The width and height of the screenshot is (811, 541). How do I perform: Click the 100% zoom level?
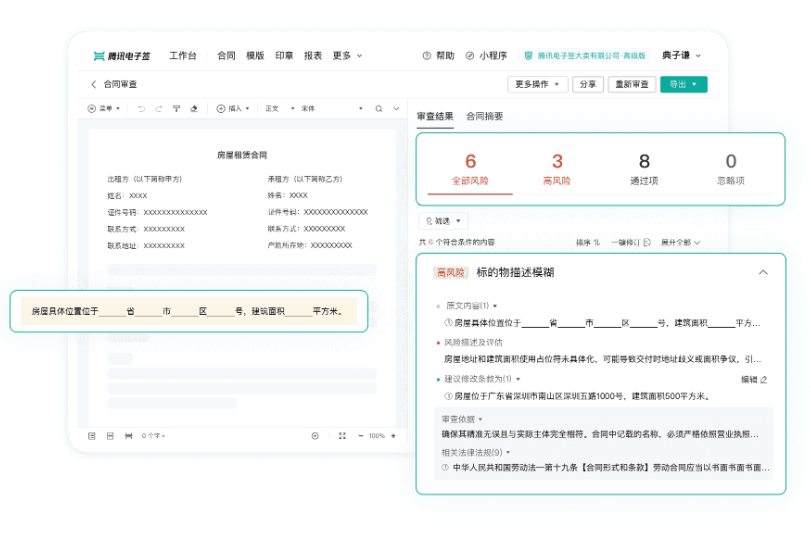point(377,436)
